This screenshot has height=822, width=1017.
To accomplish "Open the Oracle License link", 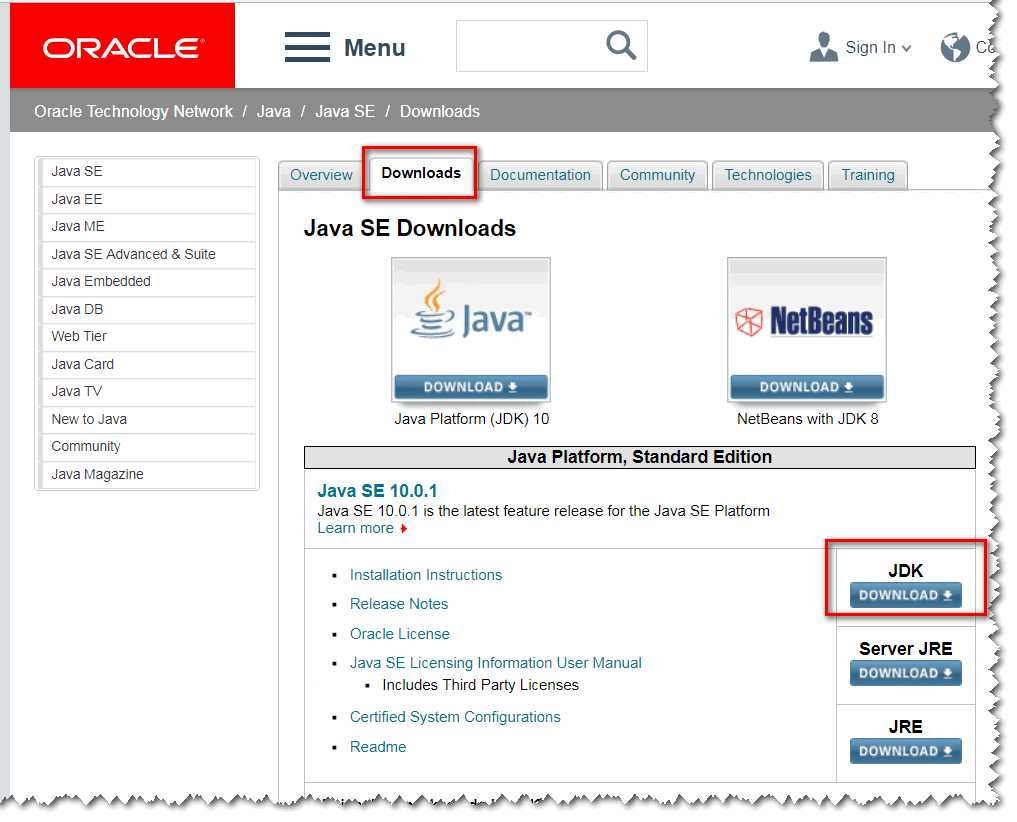I will 400,635.
